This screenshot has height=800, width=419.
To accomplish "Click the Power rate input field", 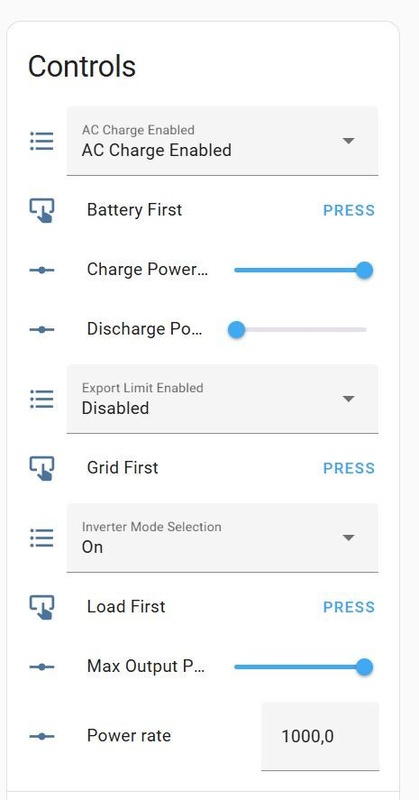I will coord(320,736).
